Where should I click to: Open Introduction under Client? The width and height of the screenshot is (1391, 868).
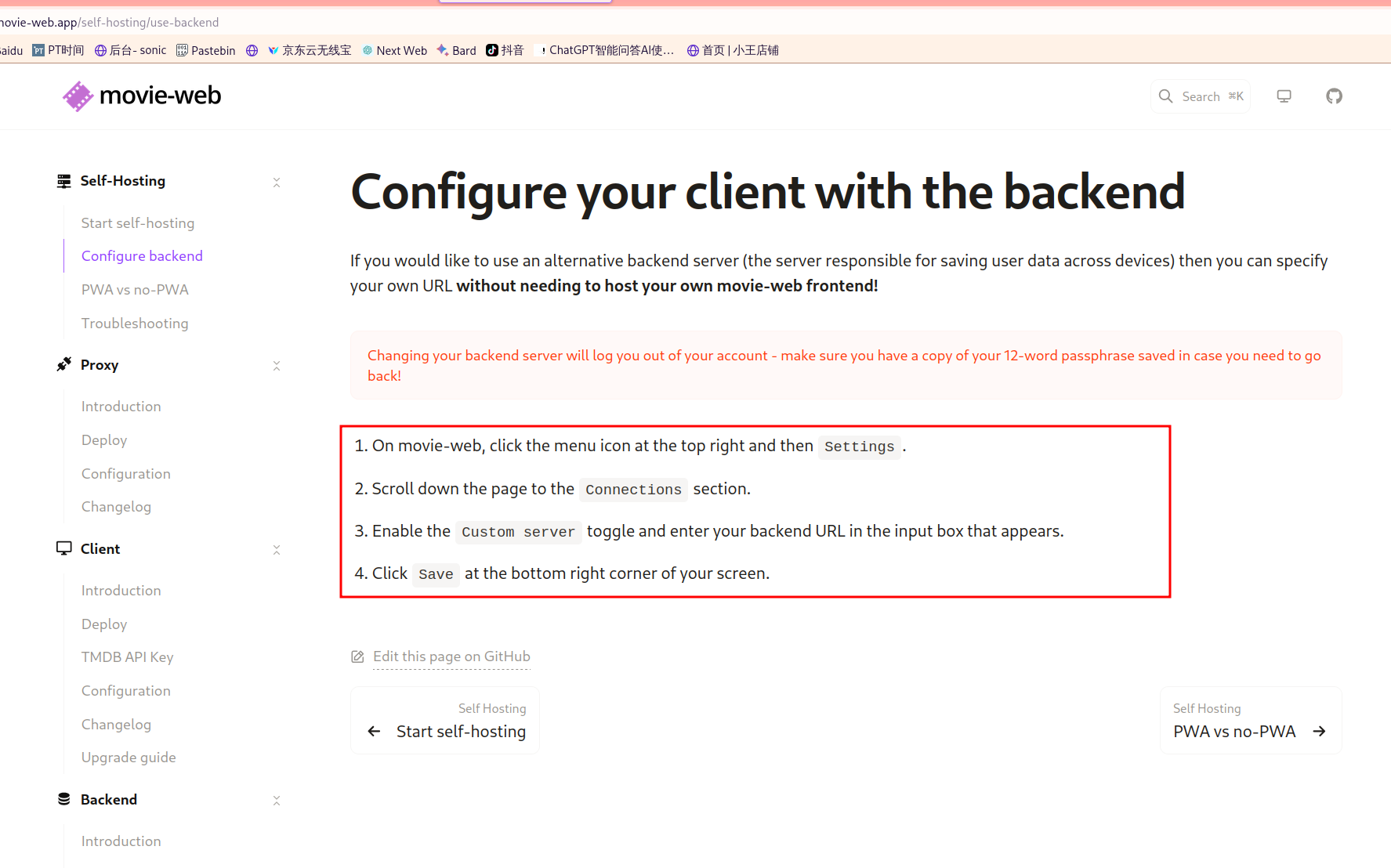pyautogui.click(x=121, y=591)
